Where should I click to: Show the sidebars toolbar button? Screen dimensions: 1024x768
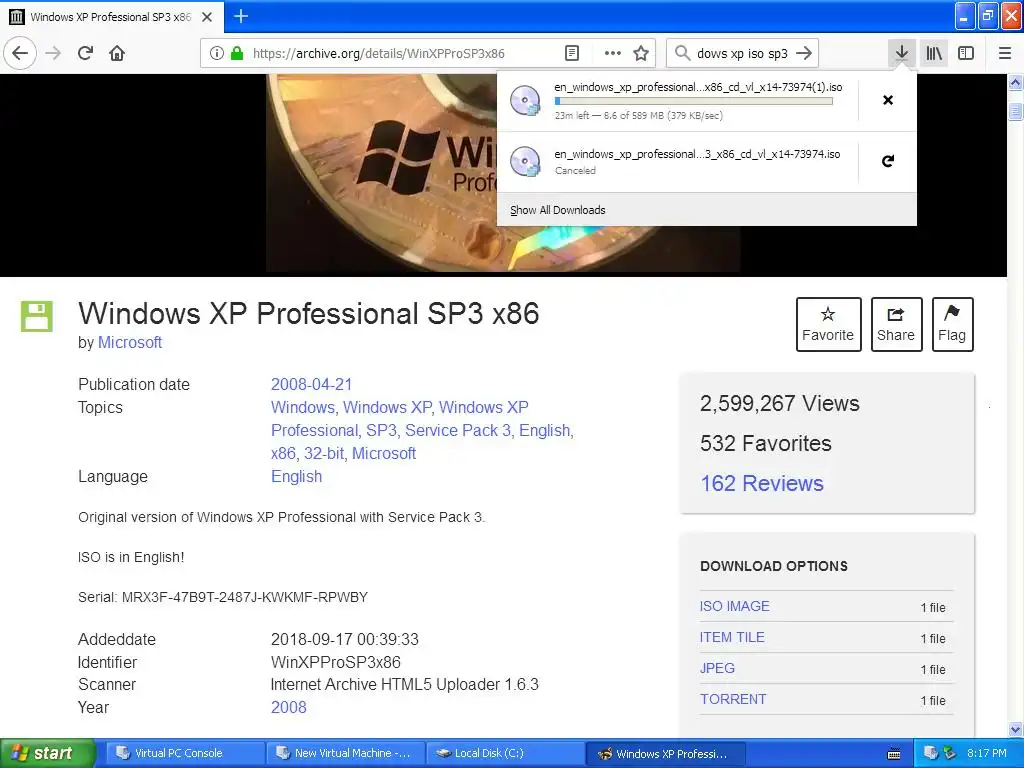(966, 53)
